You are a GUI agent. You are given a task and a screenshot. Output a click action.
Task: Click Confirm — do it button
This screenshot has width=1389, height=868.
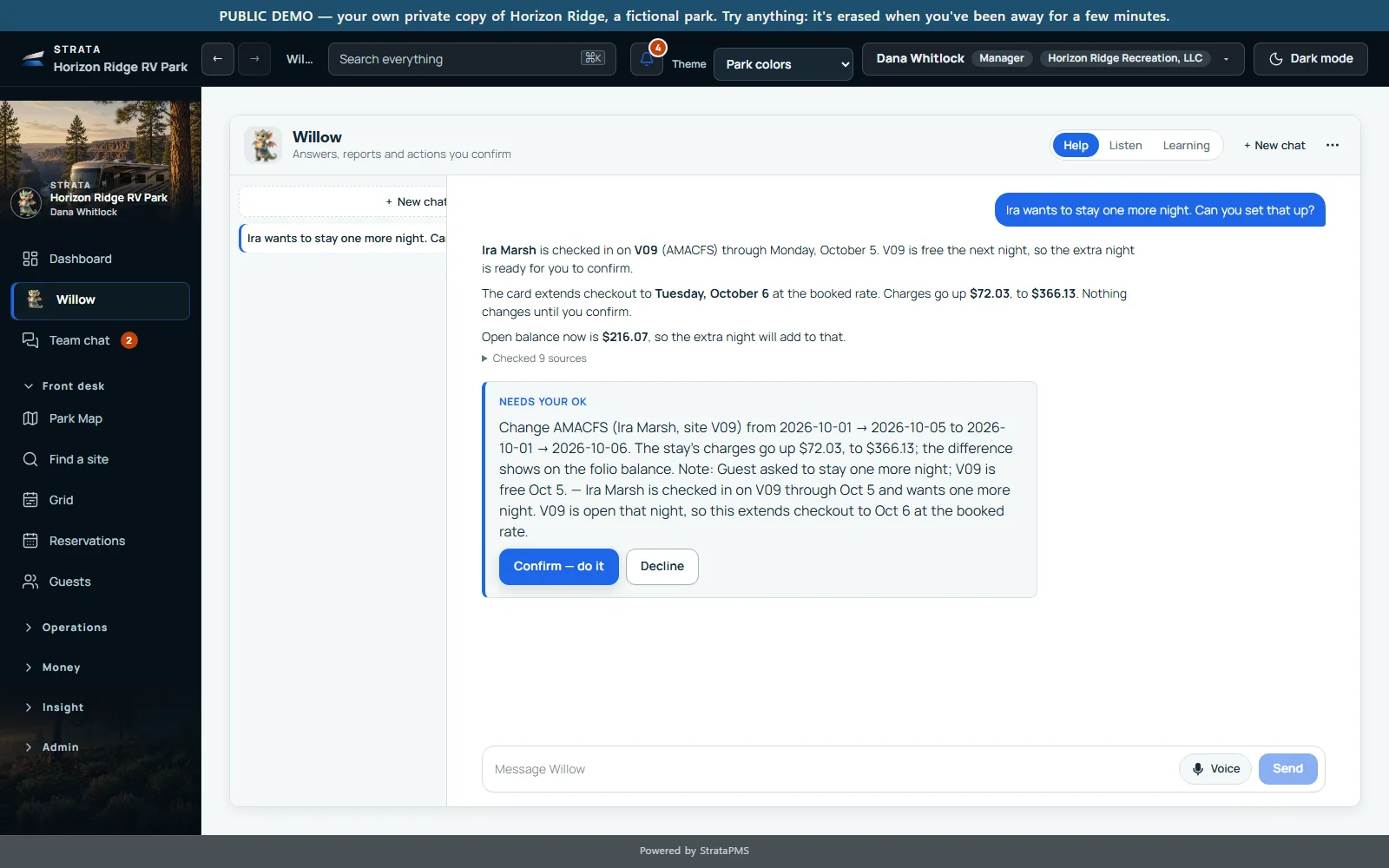pos(559,567)
